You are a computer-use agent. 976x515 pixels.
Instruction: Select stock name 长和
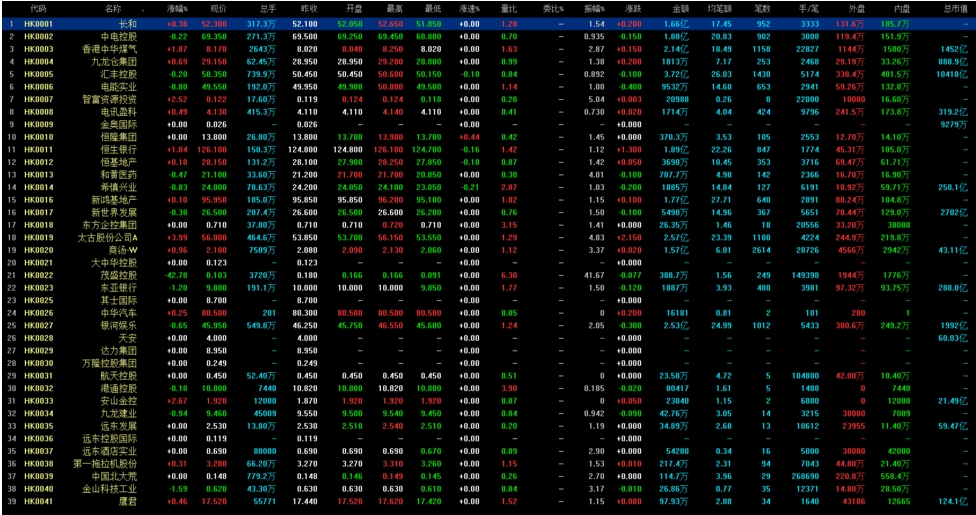(x=128, y=24)
